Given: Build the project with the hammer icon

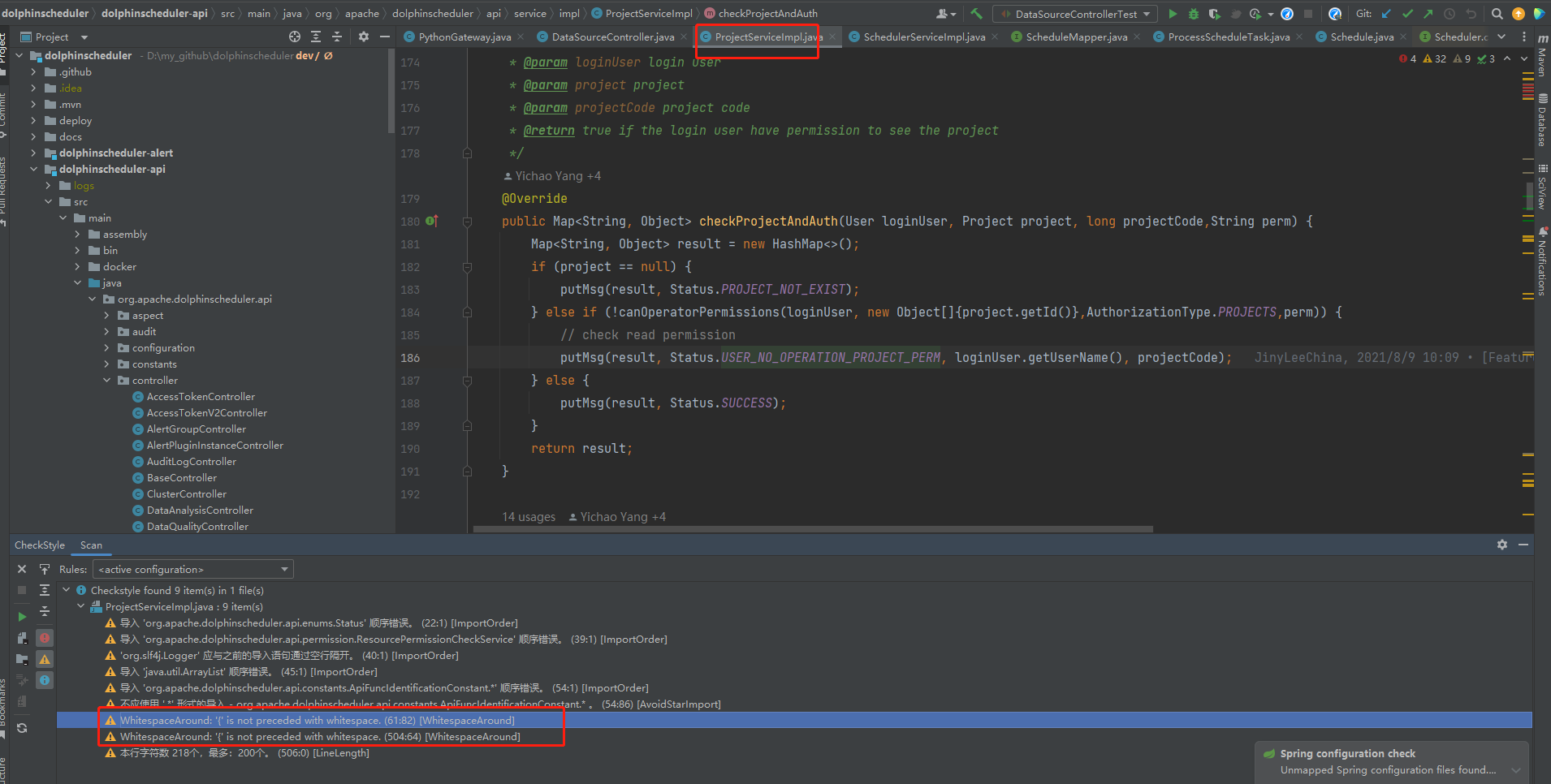Looking at the screenshot, I should click(976, 14).
